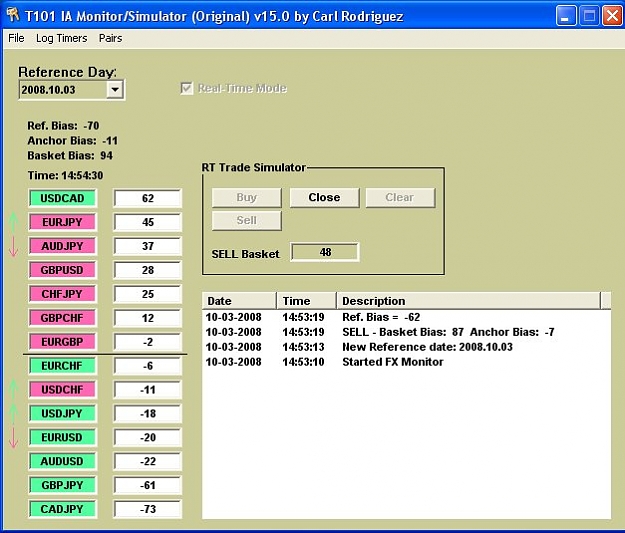Minimize the T101 IA Monitor window
Screen dimensions: 625x533
tap(566, 16)
